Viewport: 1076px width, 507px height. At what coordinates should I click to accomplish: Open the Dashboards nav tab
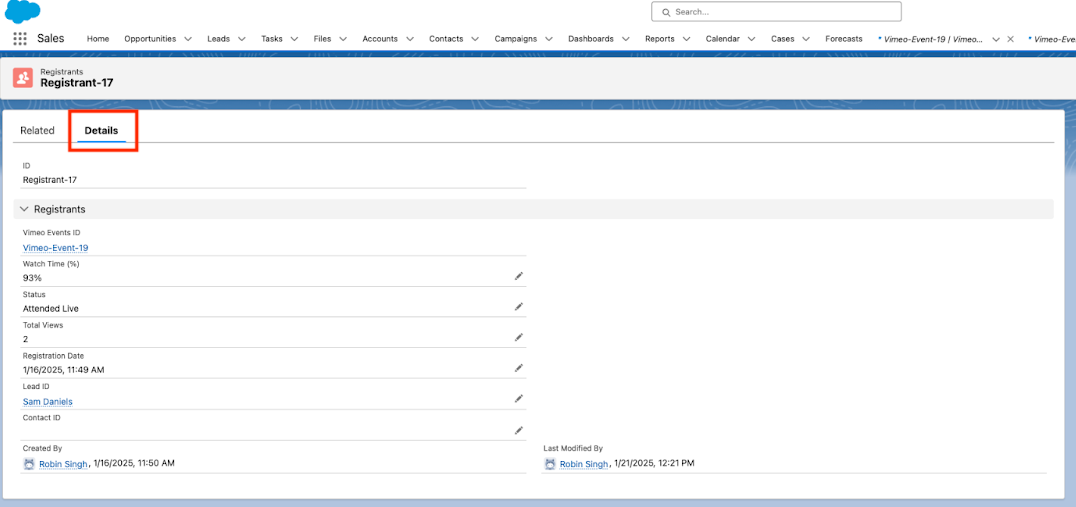tap(591, 39)
